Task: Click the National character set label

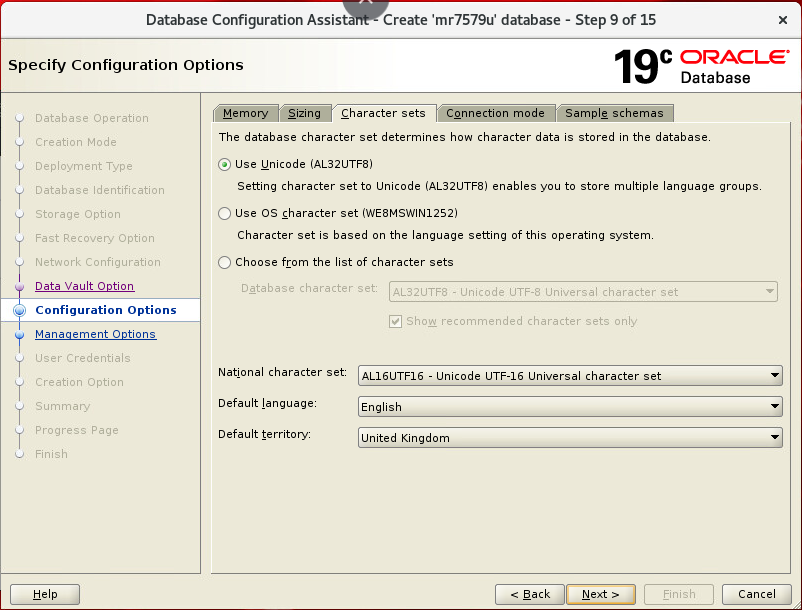Action: (x=282, y=372)
